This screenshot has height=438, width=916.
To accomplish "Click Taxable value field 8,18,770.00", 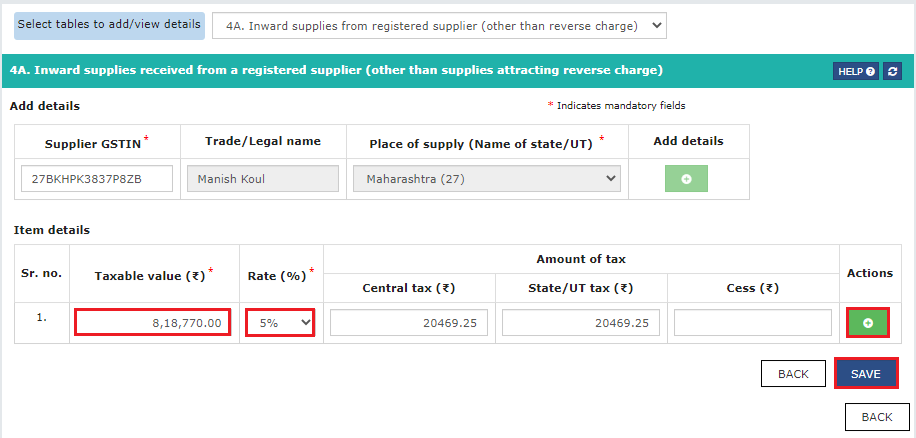I will click(153, 322).
